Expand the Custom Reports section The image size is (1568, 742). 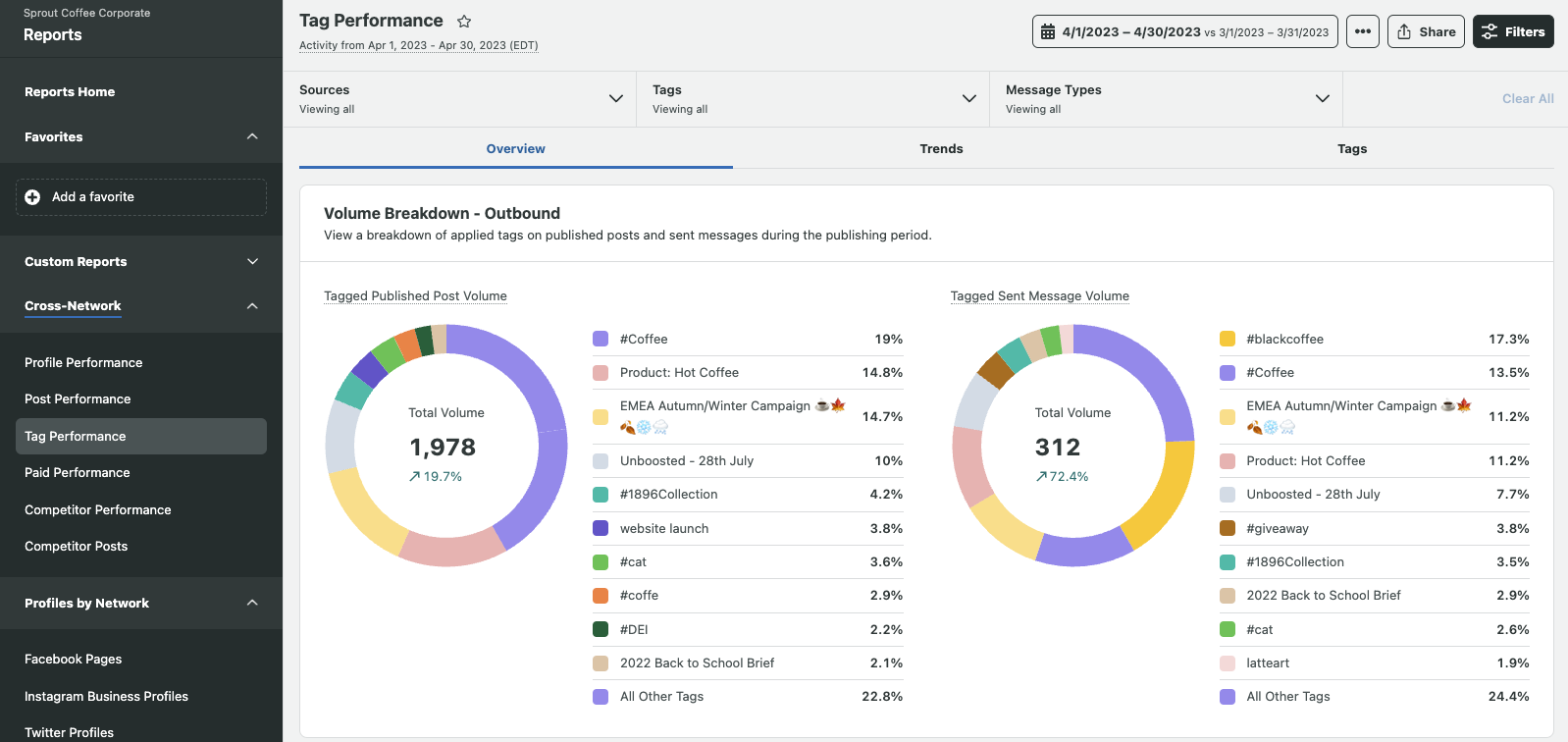pos(252,261)
